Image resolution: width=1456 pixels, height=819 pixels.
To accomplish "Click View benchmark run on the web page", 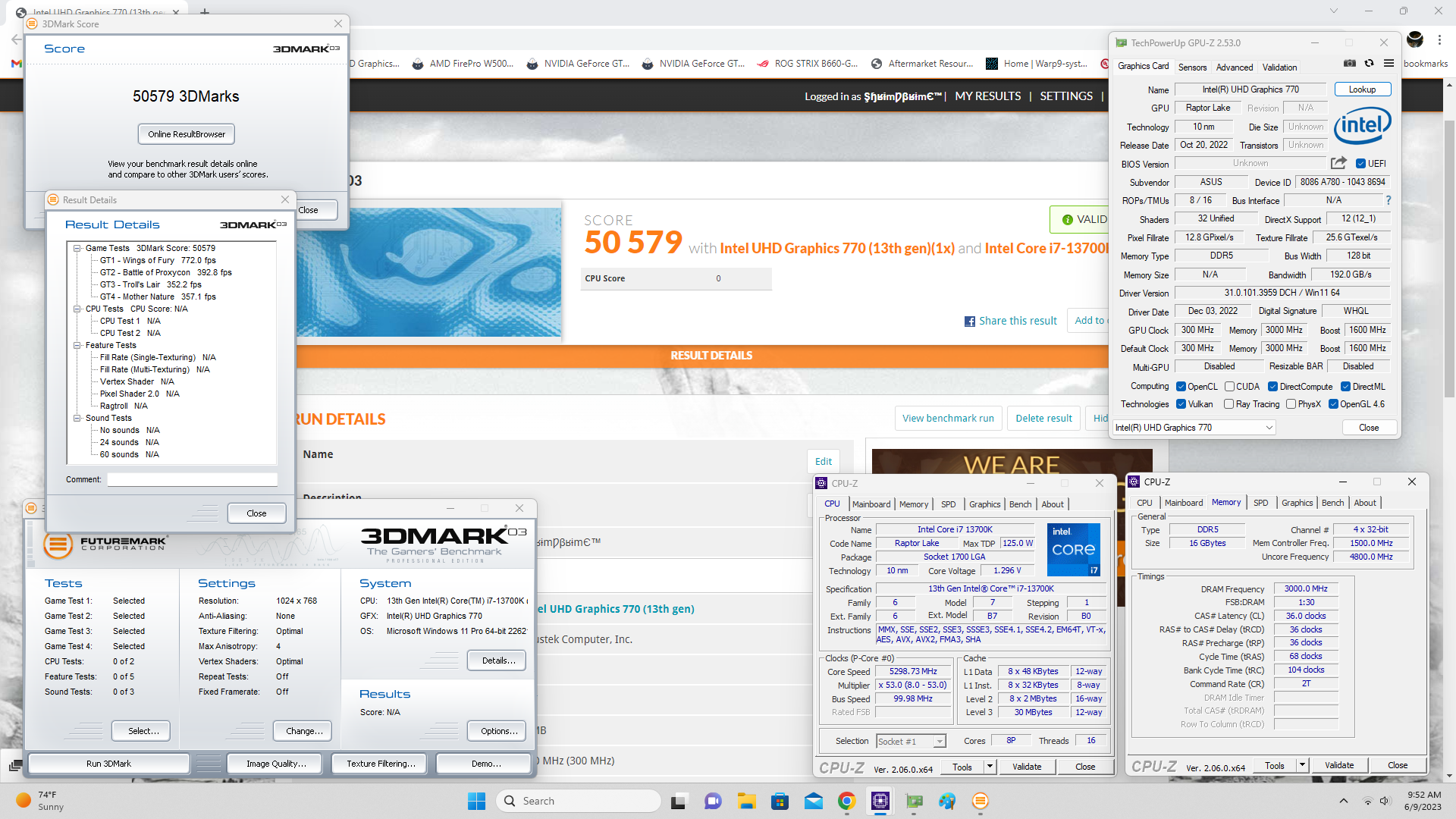I will click(948, 419).
